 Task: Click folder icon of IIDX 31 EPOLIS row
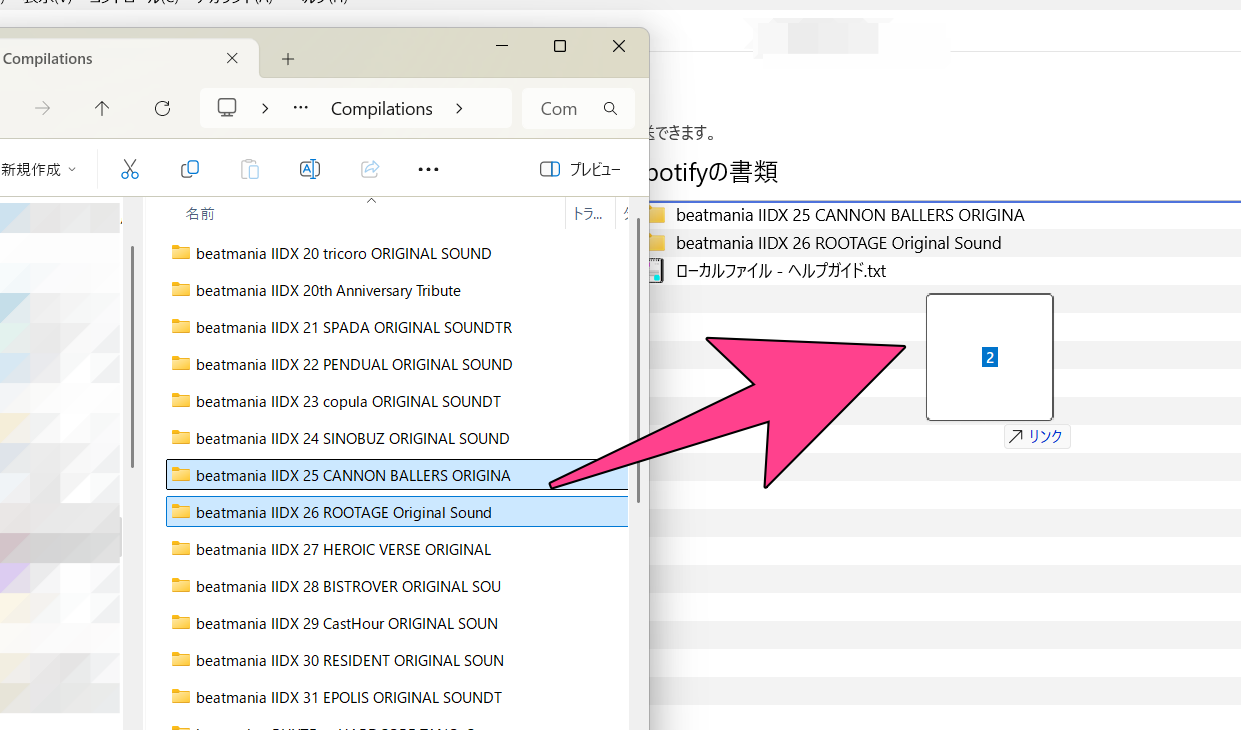[x=181, y=697]
